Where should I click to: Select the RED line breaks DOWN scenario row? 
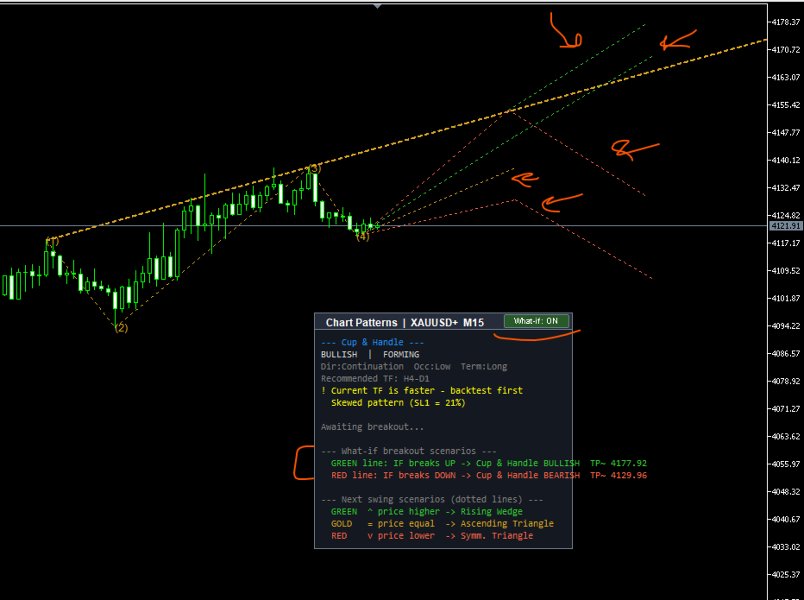point(489,475)
